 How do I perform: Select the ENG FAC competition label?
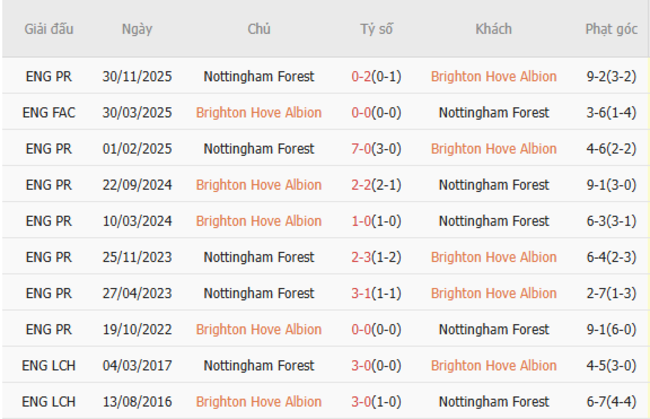[x=49, y=113]
